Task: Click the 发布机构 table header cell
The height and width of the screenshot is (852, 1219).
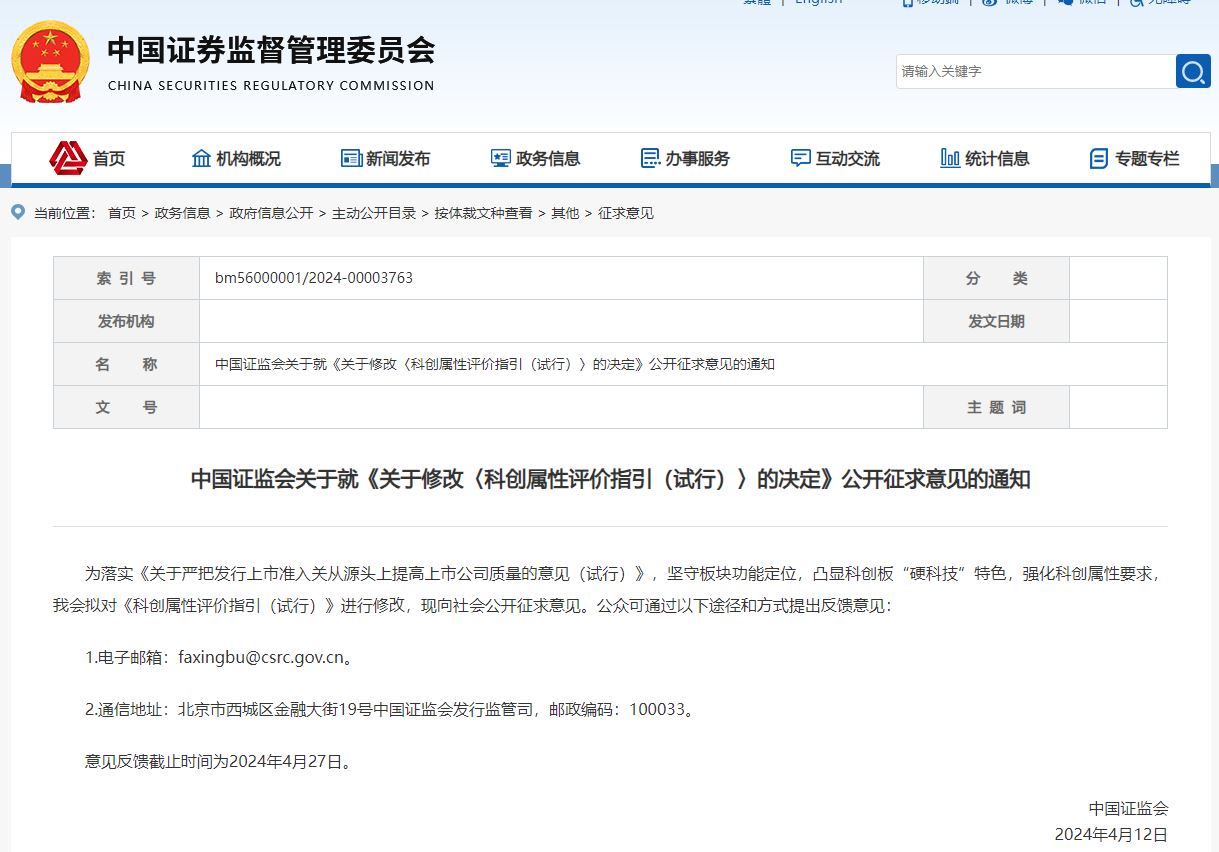Action: [x=126, y=321]
